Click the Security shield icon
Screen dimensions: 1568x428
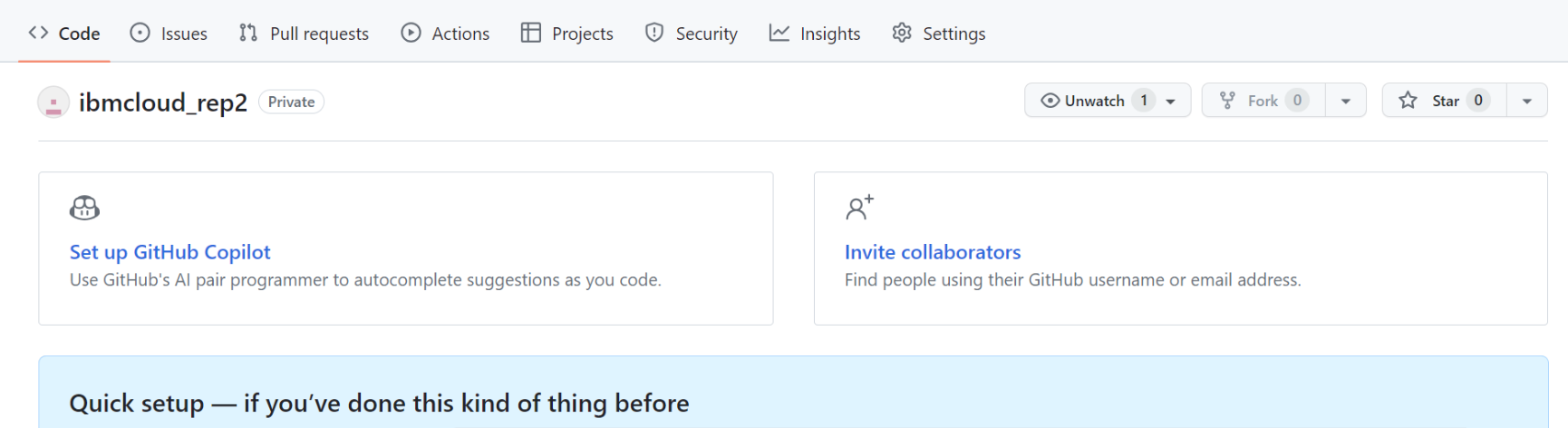[x=654, y=34]
